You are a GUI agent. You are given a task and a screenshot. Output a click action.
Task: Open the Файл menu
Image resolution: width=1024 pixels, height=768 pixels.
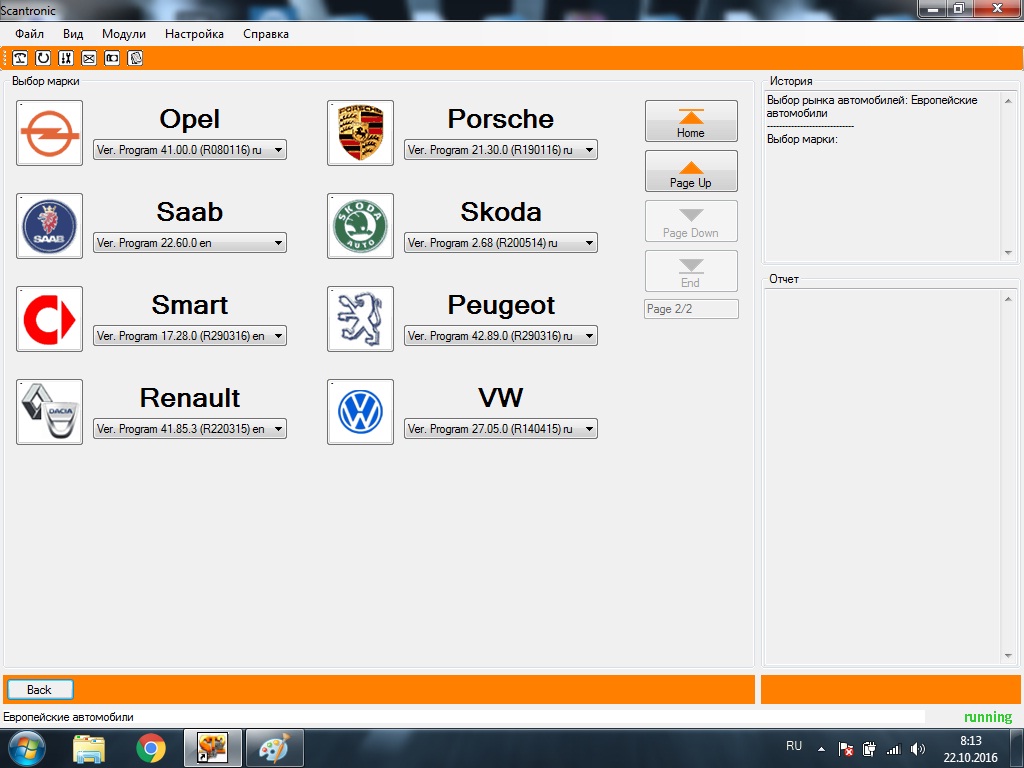[x=29, y=34]
